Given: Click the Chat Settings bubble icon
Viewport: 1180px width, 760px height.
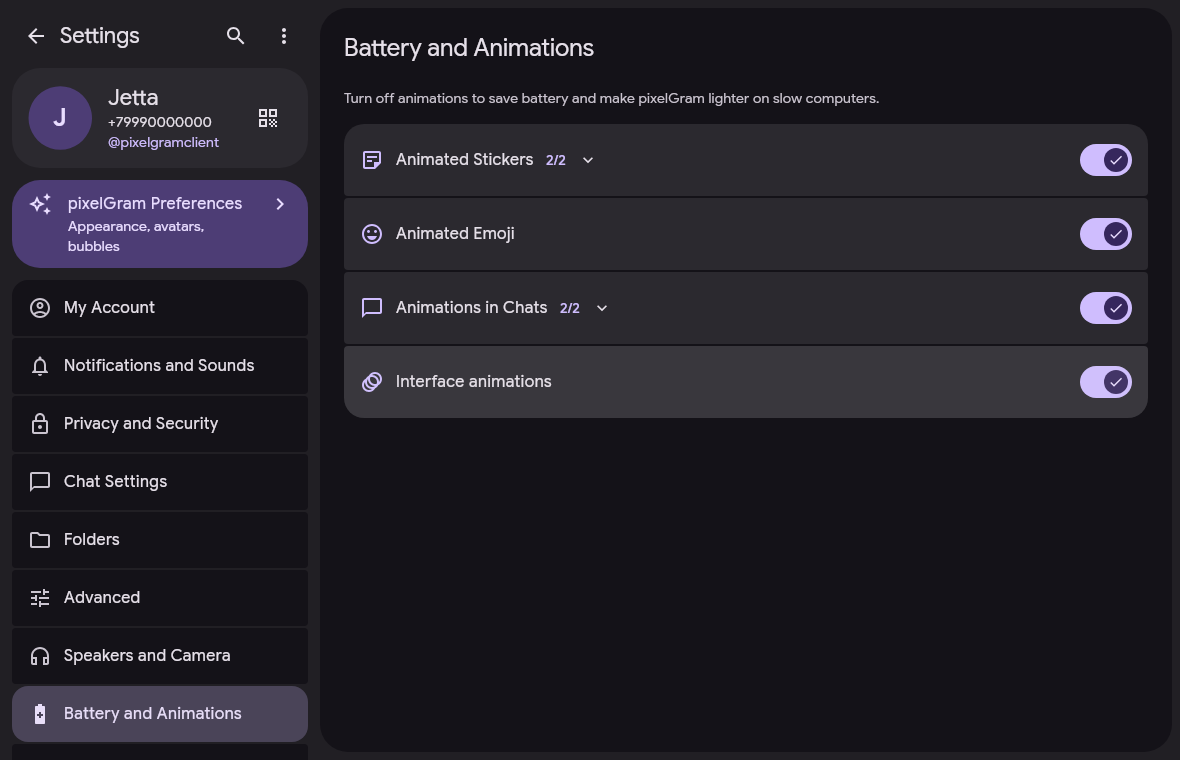Looking at the screenshot, I should click(40, 482).
